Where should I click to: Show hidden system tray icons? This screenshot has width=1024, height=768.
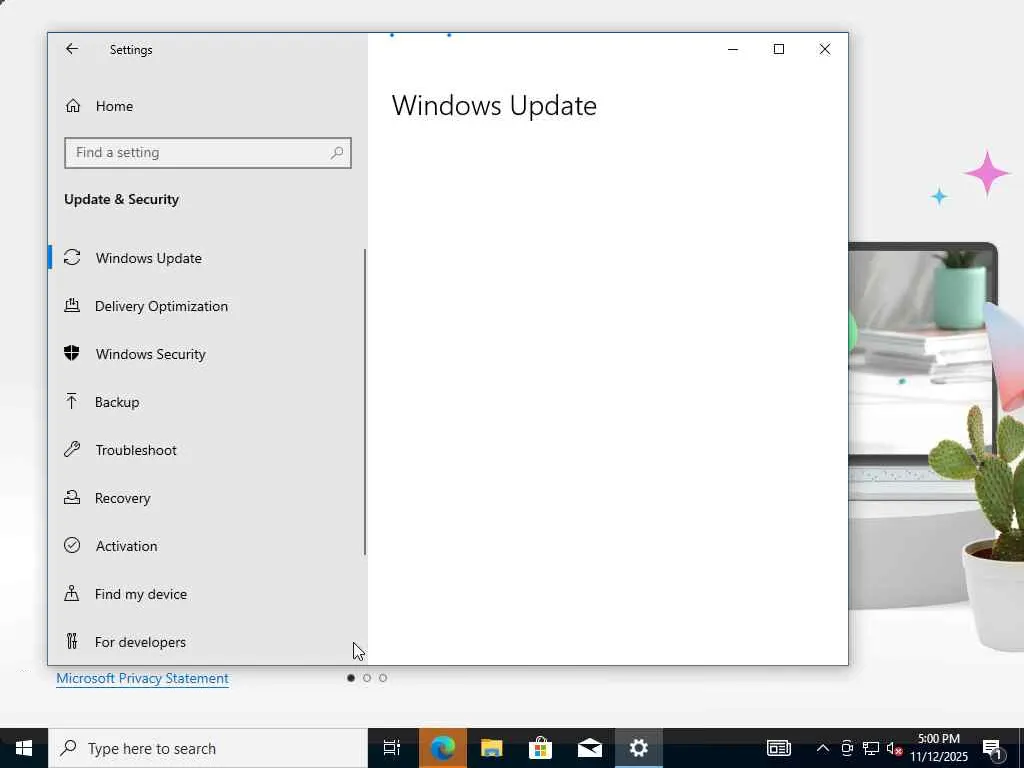tap(823, 748)
